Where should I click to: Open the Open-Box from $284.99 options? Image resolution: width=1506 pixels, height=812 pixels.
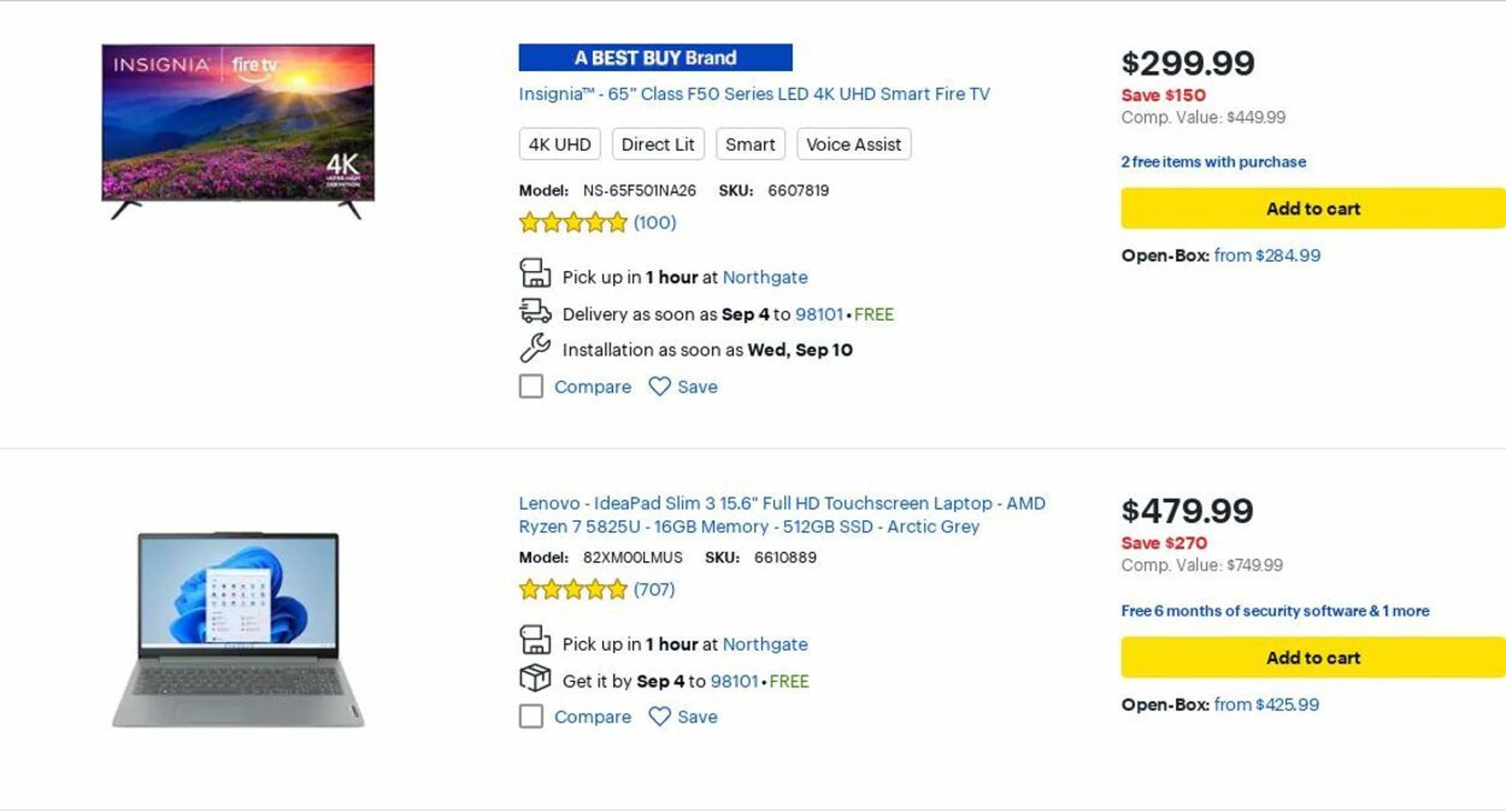click(1267, 255)
